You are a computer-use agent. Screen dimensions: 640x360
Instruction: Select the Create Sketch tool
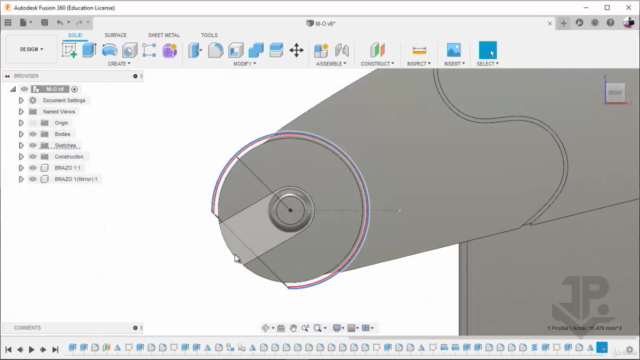69,50
